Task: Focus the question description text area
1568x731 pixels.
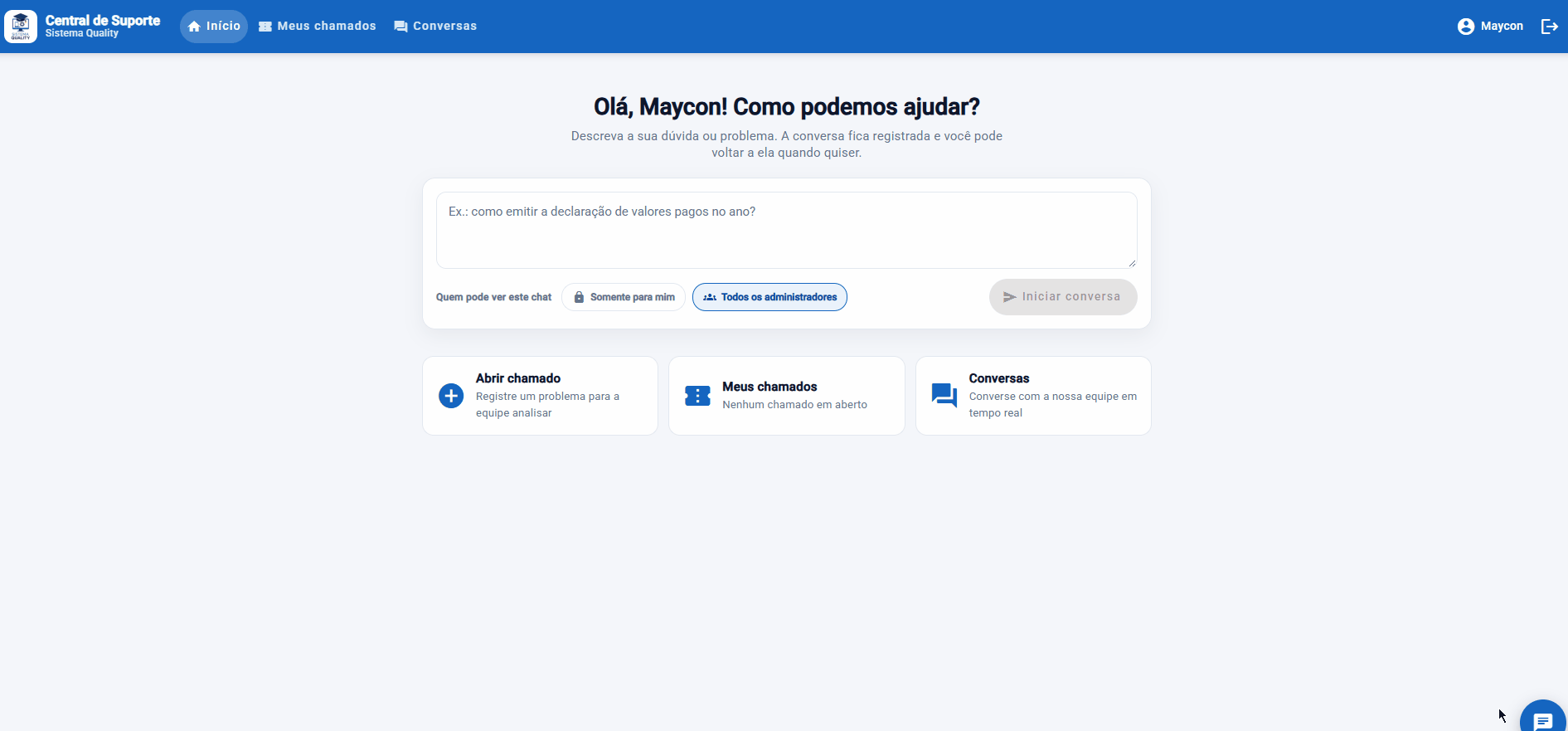Action: click(x=787, y=230)
